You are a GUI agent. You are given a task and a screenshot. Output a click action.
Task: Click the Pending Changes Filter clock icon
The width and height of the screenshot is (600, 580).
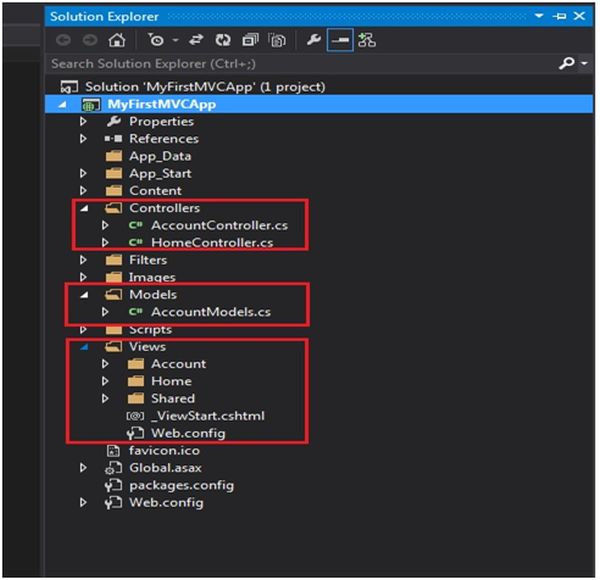pos(156,40)
